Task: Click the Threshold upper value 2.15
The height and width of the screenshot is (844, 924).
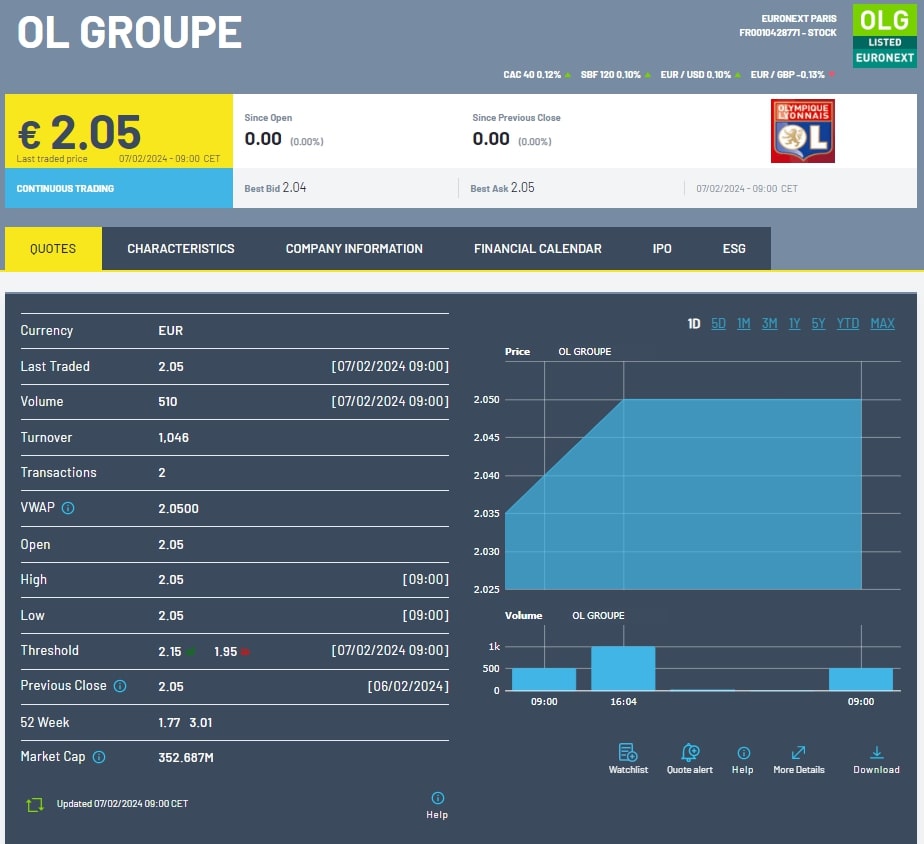Action: pos(170,652)
